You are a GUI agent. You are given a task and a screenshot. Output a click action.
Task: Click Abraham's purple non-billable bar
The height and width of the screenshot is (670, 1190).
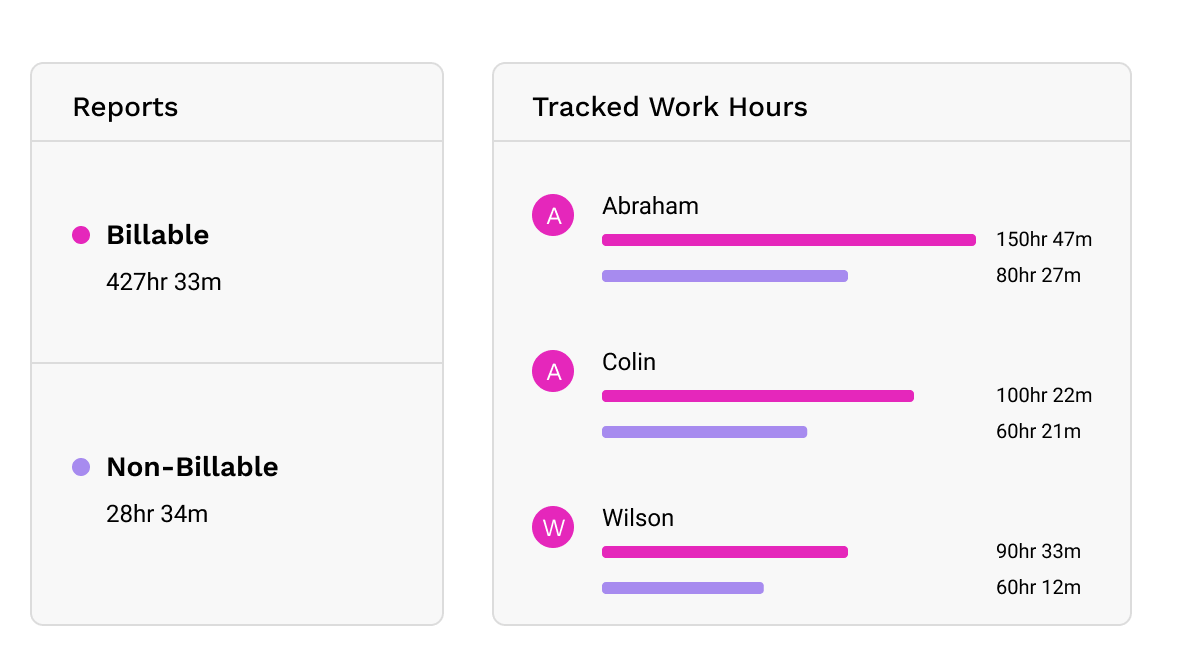click(724, 276)
